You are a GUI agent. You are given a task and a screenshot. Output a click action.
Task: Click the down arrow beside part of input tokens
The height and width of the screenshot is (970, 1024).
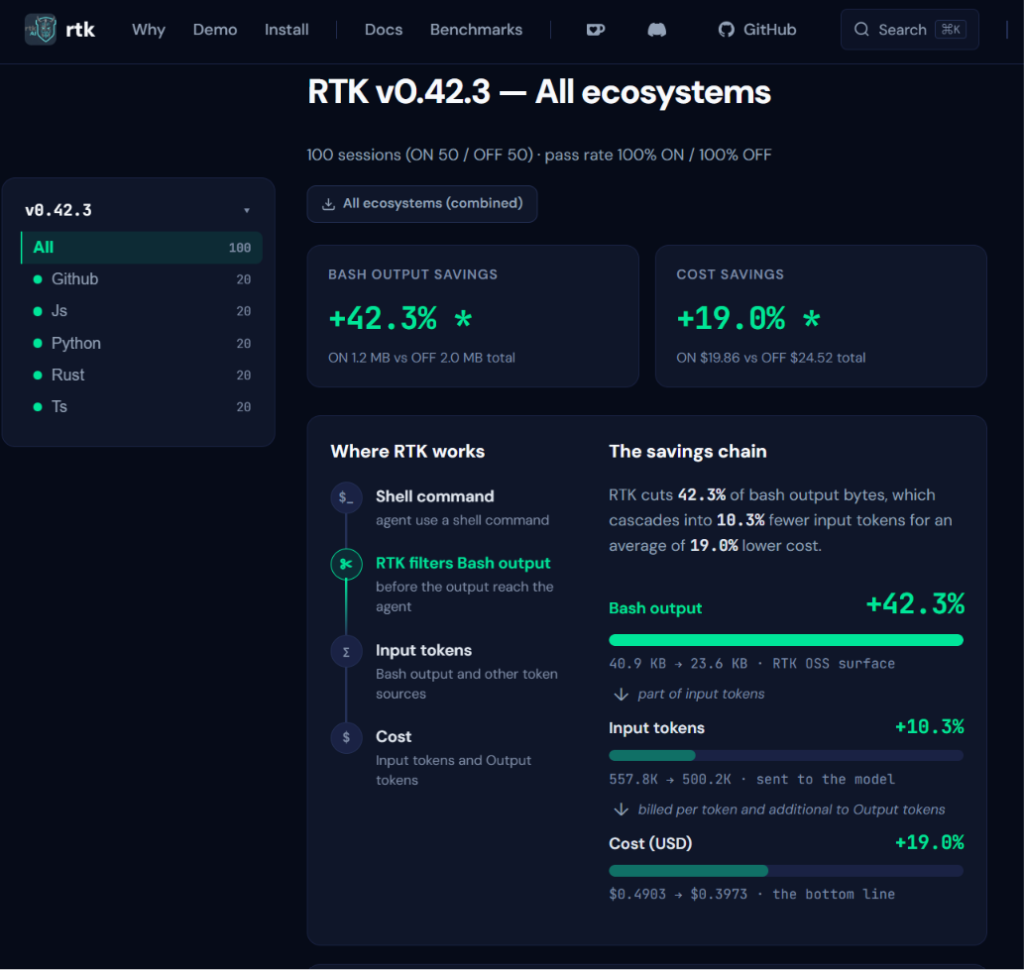pos(621,694)
